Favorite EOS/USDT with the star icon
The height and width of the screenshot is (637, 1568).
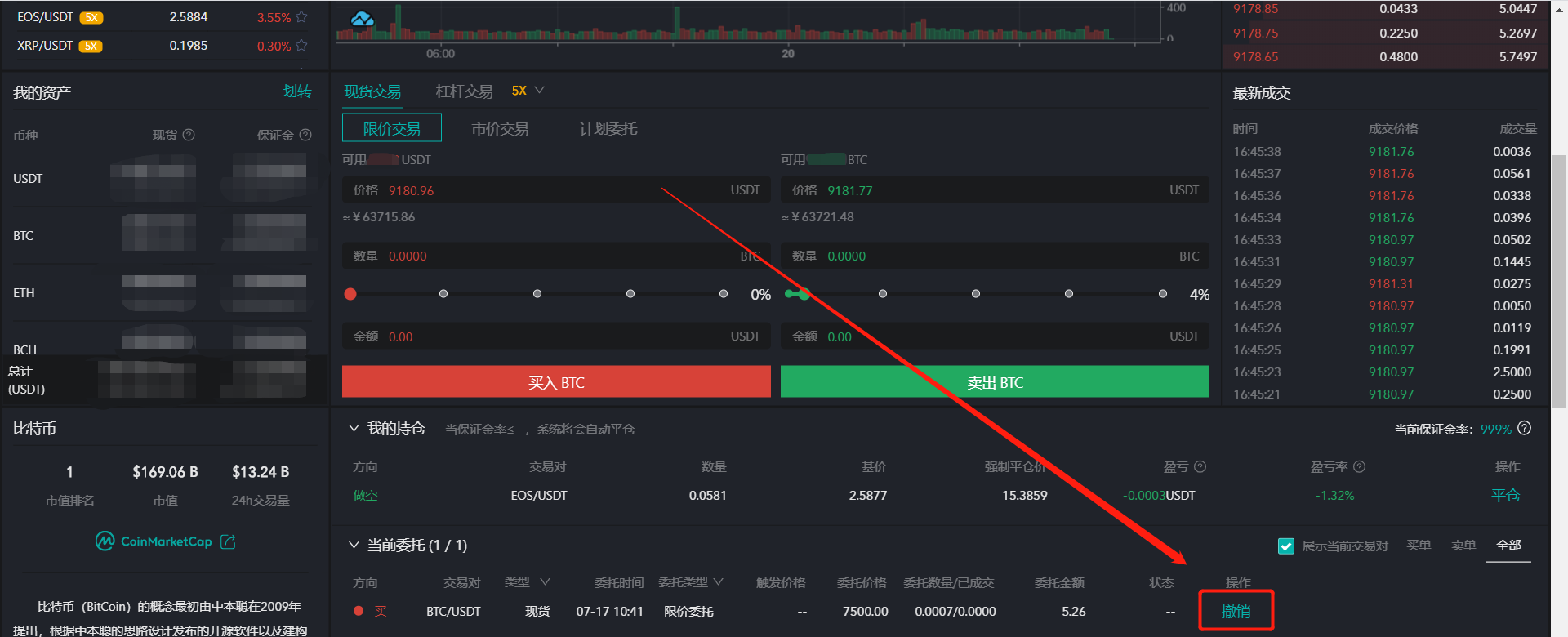301,17
